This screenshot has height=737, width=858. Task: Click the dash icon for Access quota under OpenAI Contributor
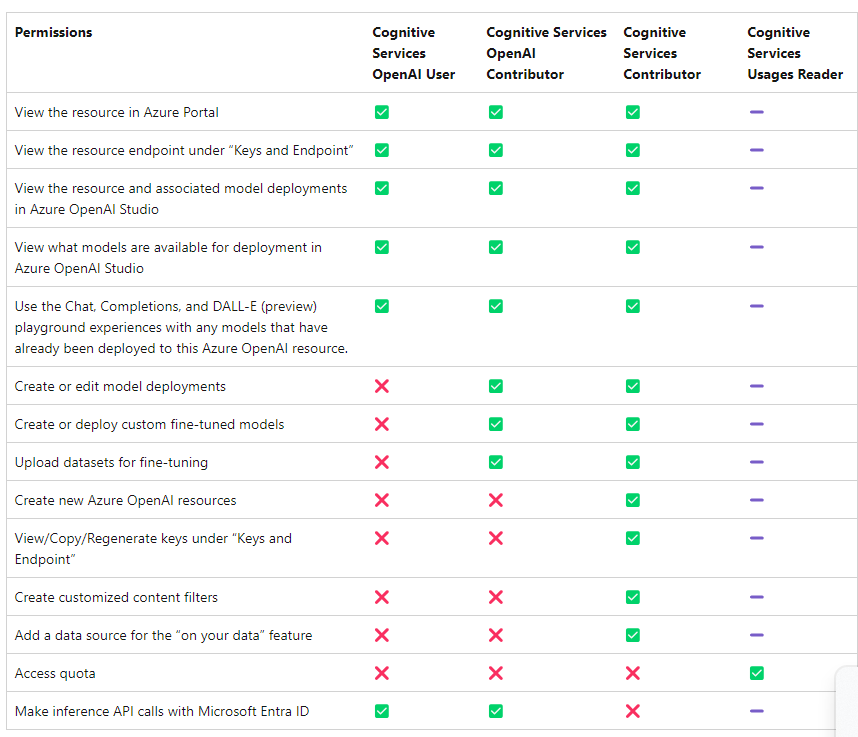click(496, 673)
